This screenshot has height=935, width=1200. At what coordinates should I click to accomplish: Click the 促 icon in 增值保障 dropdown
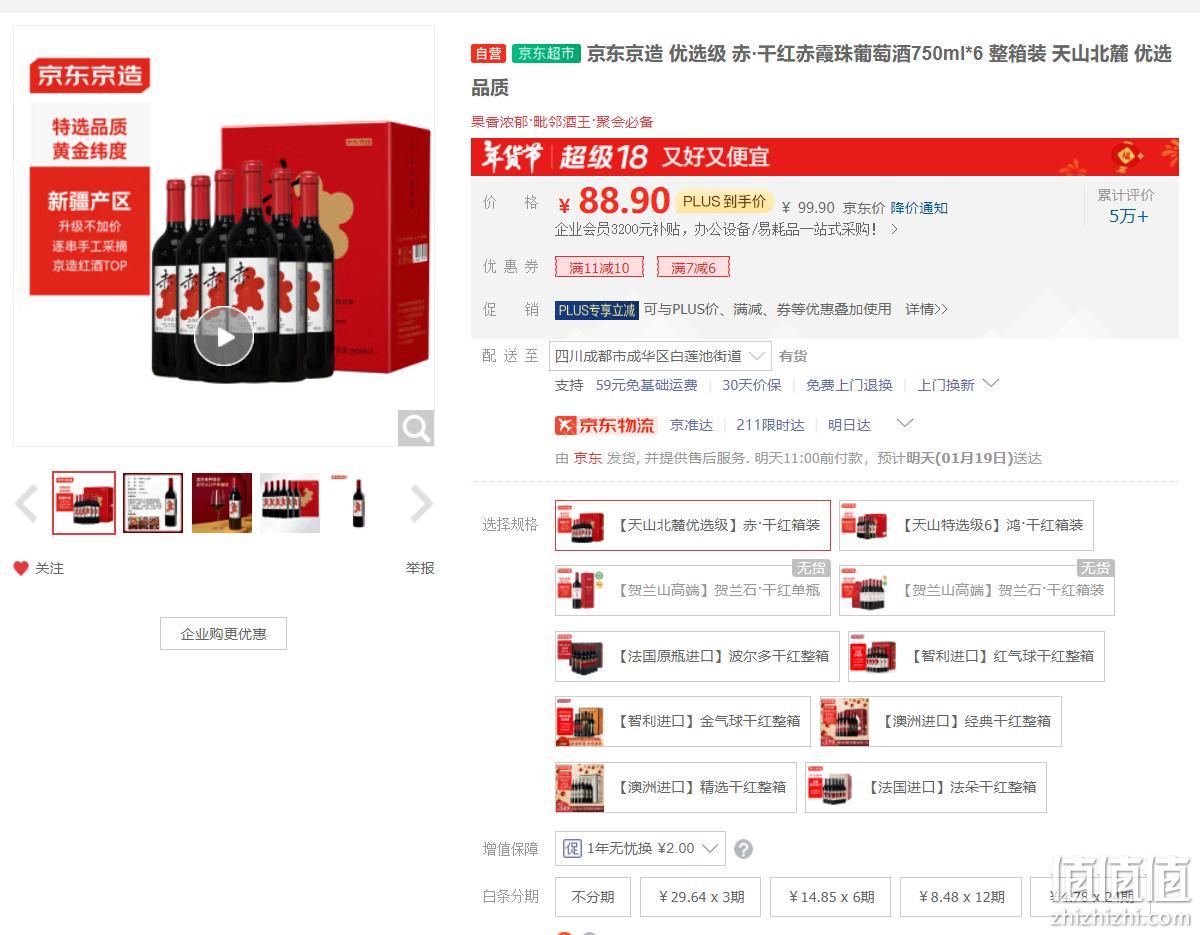point(572,848)
